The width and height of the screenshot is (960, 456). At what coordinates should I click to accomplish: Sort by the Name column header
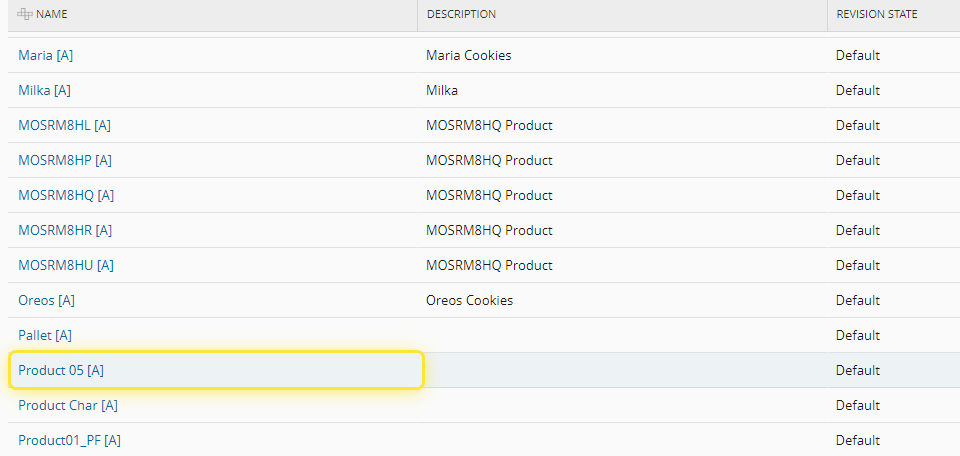(59, 14)
